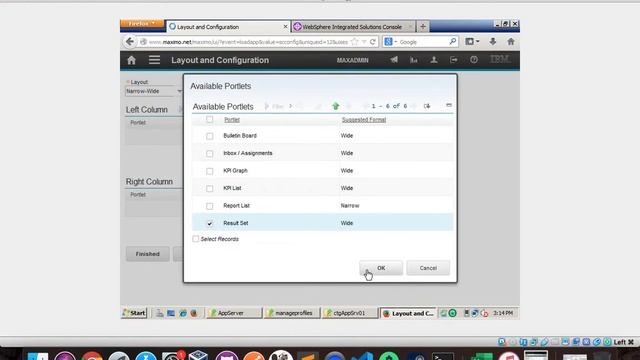Viewport: 640px width, 360px height.
Task: Click the red shield tray icon
Action: (484, 313)
